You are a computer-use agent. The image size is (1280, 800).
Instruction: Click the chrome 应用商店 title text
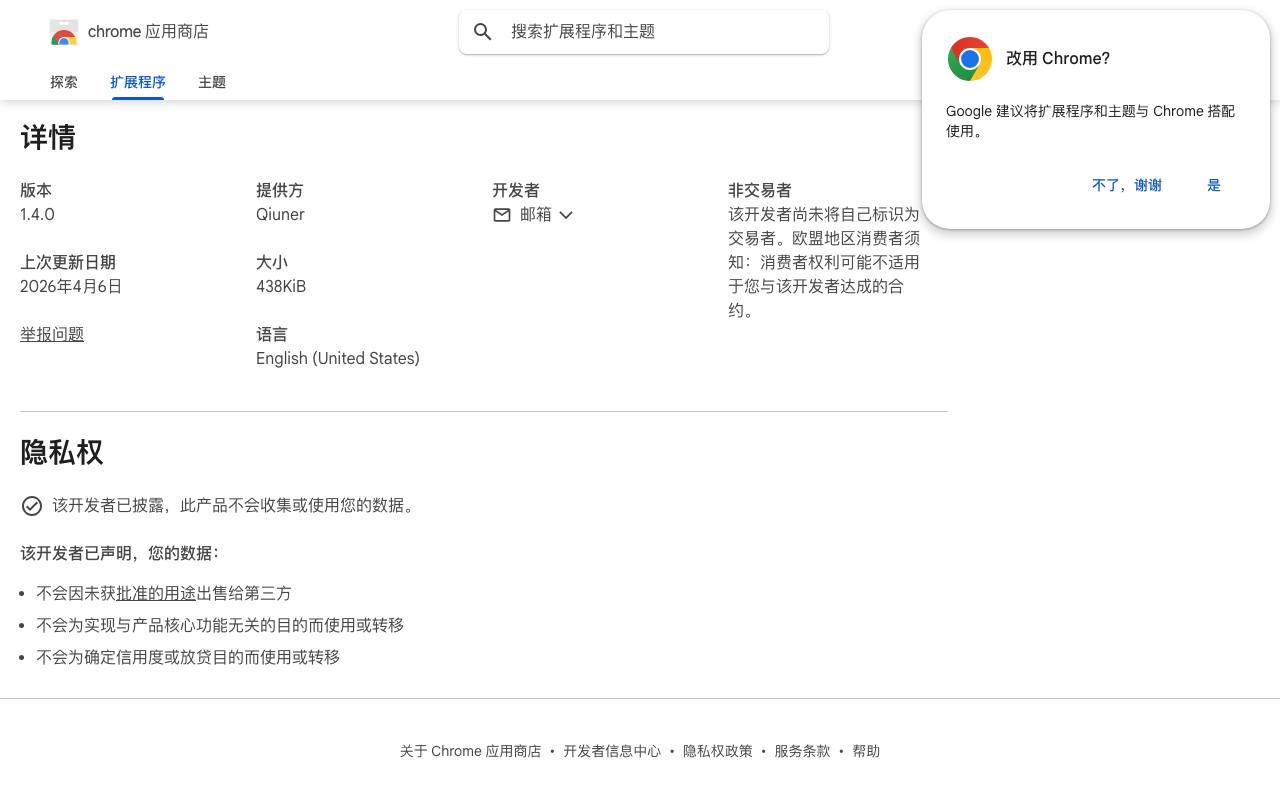(x=148, y=32)
